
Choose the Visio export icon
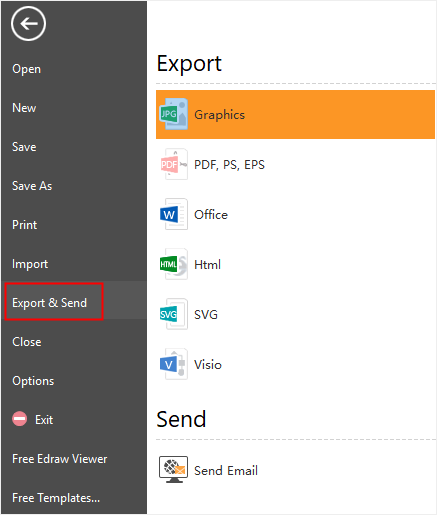coord(173,364)
